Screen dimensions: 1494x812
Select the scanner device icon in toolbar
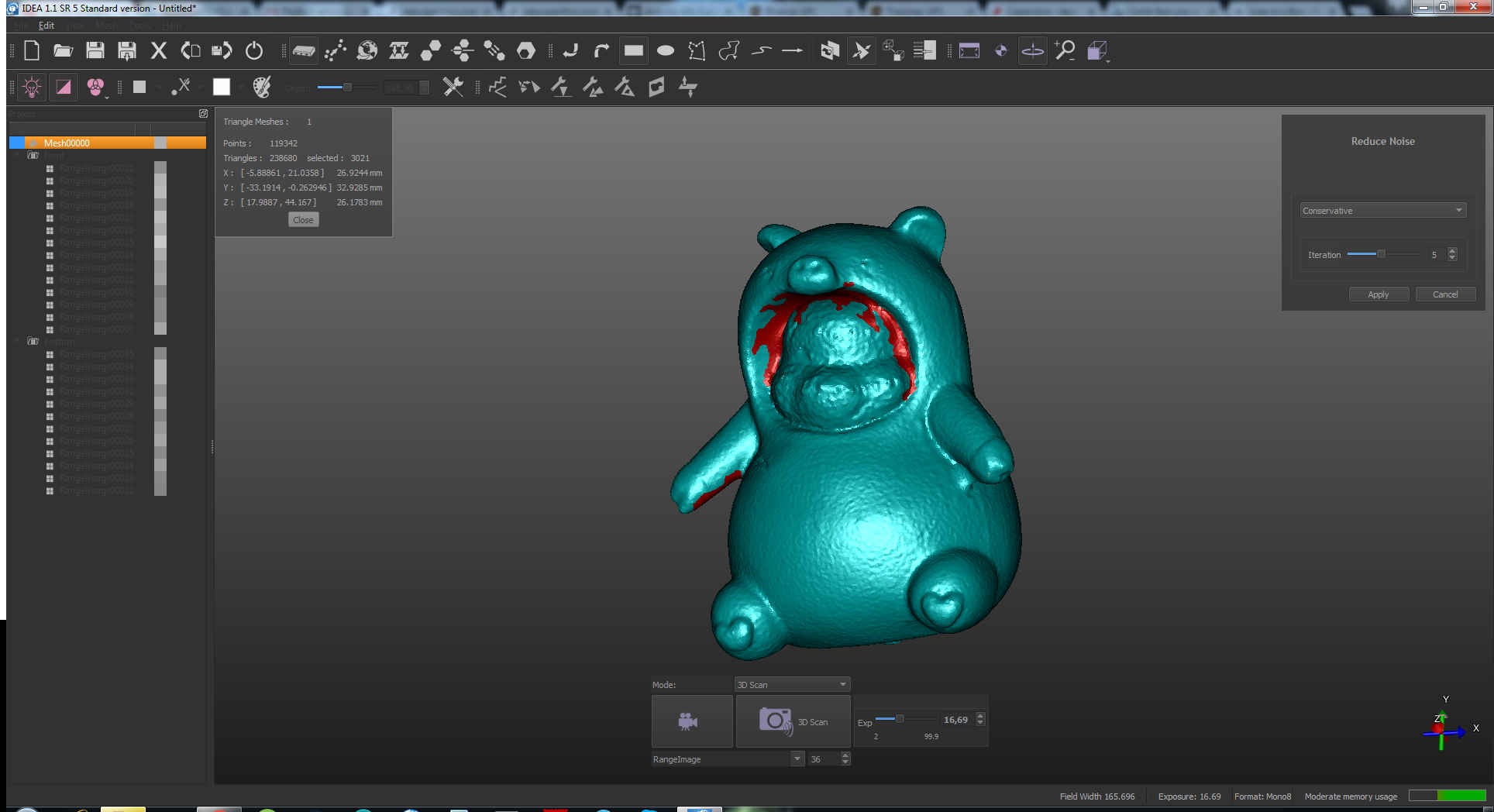point(303,51)
